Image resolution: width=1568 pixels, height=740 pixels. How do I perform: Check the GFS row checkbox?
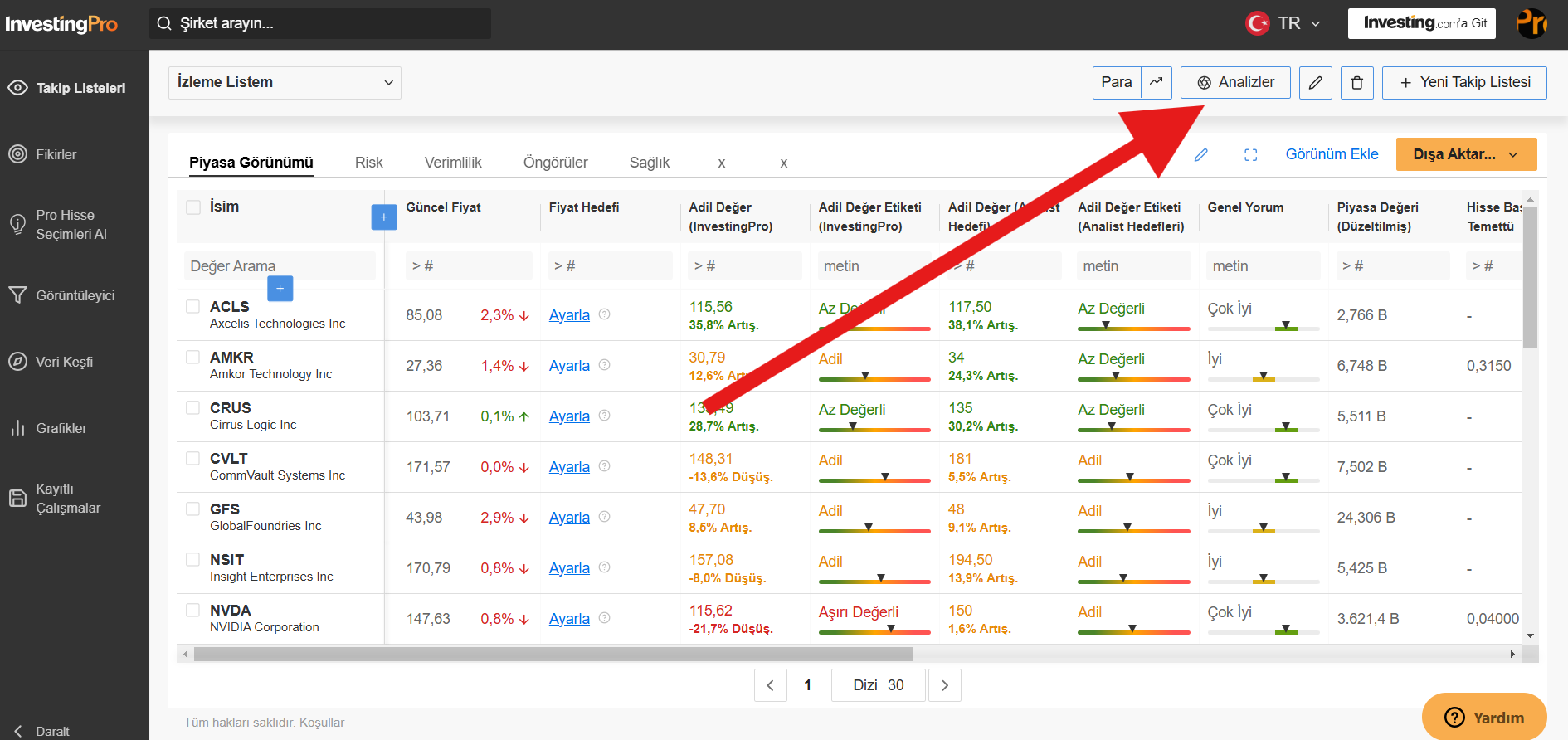[193, 509]
